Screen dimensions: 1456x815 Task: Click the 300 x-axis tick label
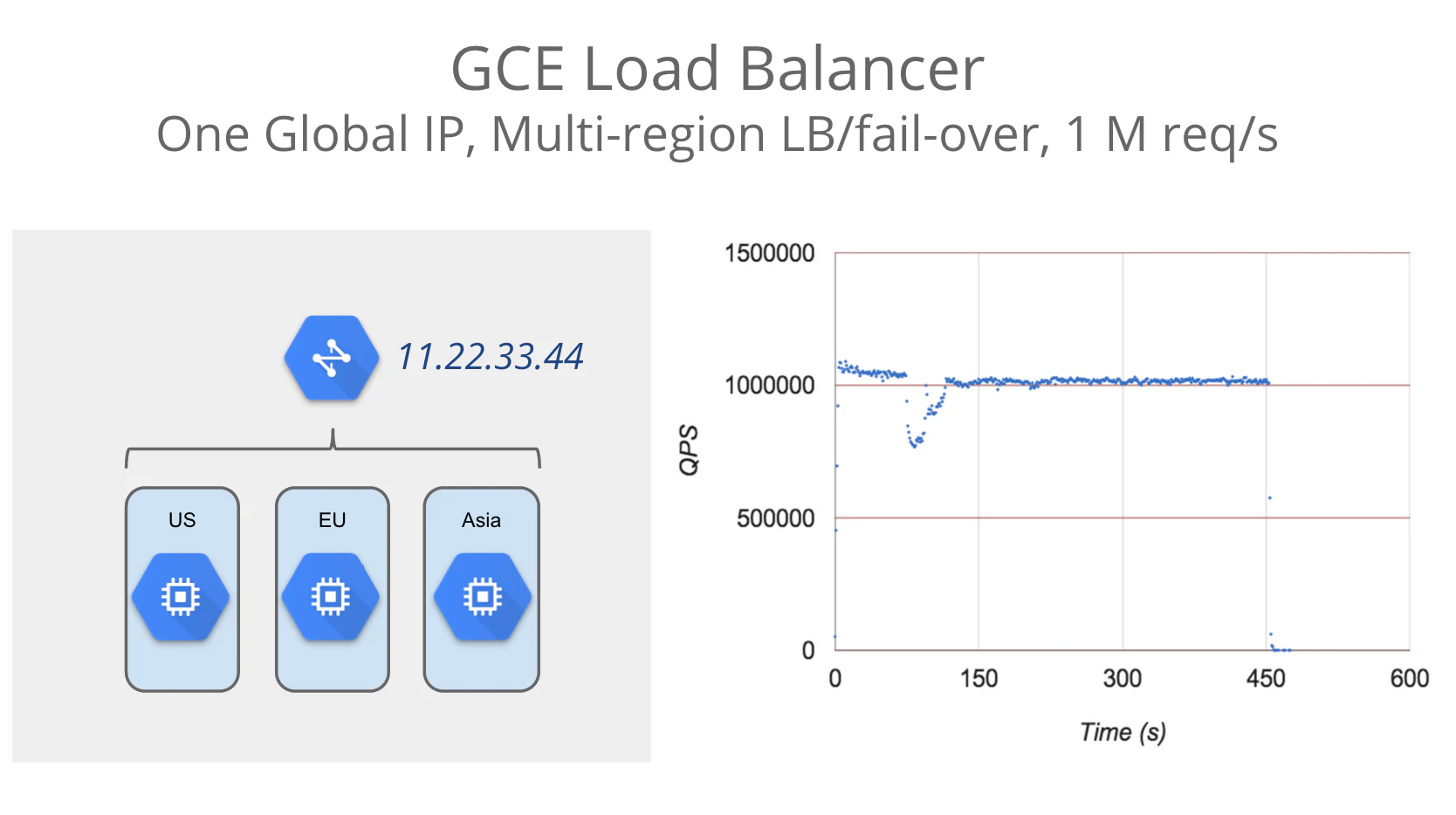tap(1123, 678)
